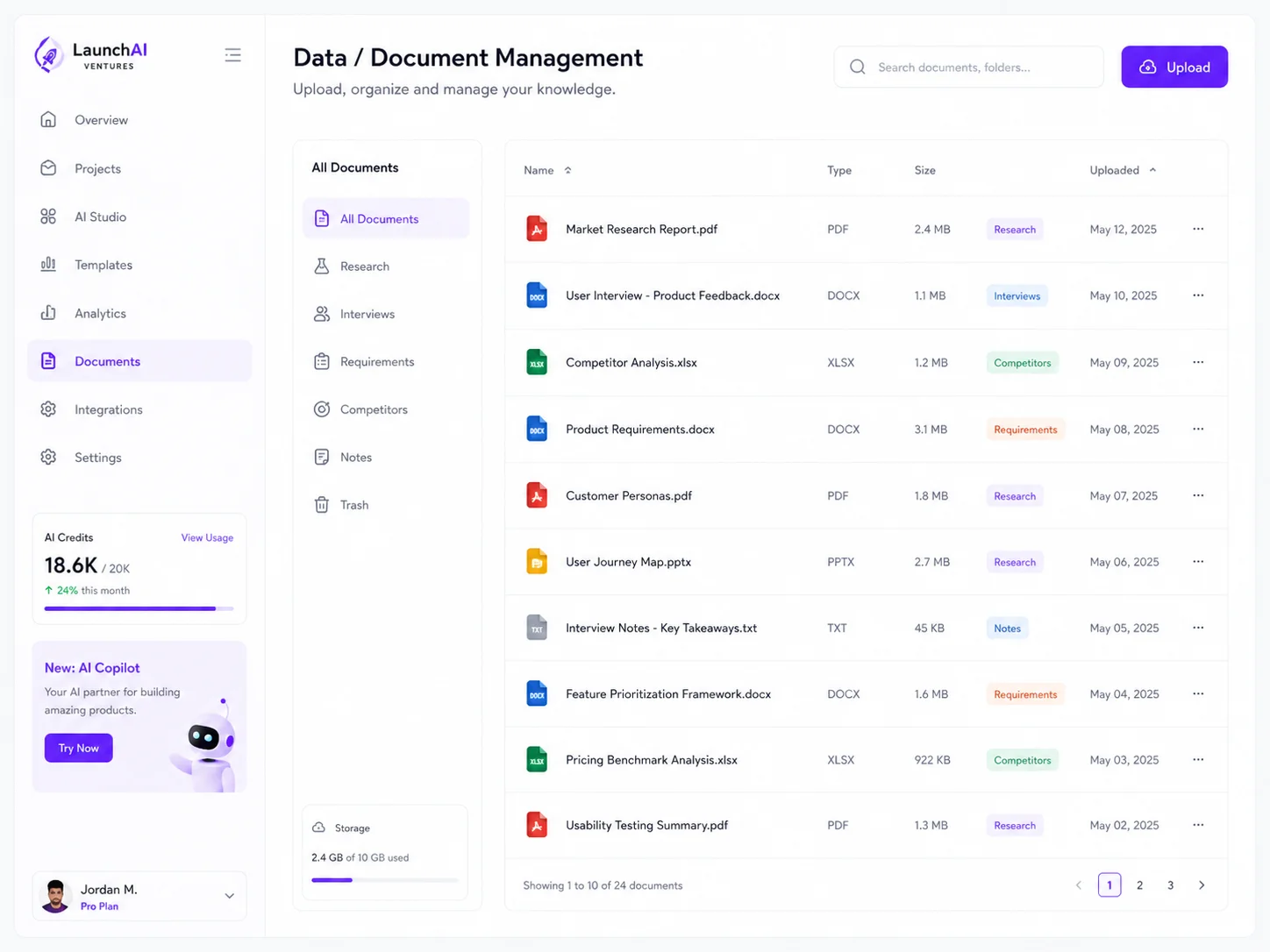Click the Templates chart icon
Image resolution: width=1270 pixels, height=952 pixels.
[48, 264]
